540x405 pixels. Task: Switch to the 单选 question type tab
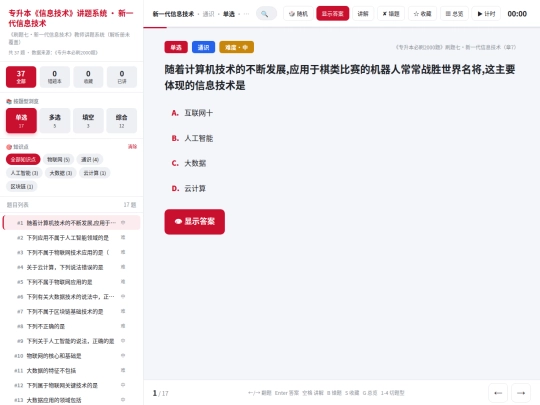click(x=21, y=121)
